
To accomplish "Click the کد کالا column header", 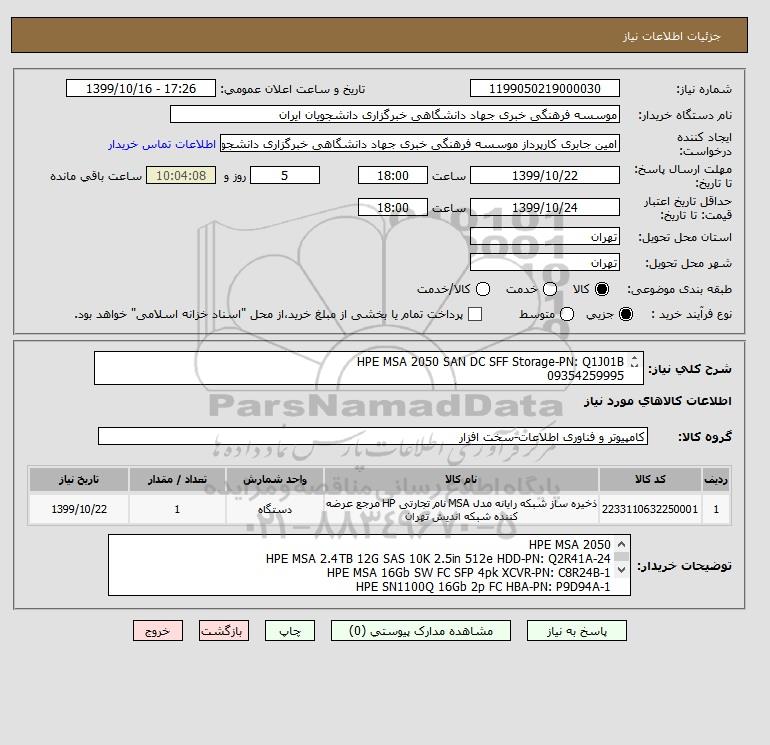I will pyautogui.click(x=650, y=479).
